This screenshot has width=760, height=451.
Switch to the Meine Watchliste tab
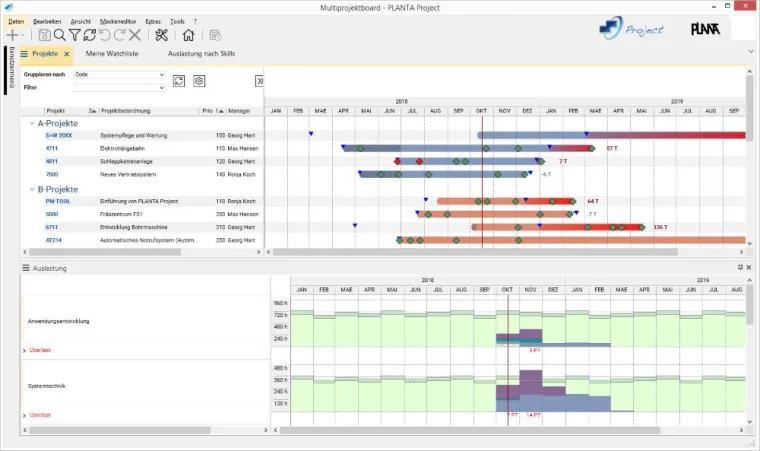pyautogui.click(x=111, y=53)
